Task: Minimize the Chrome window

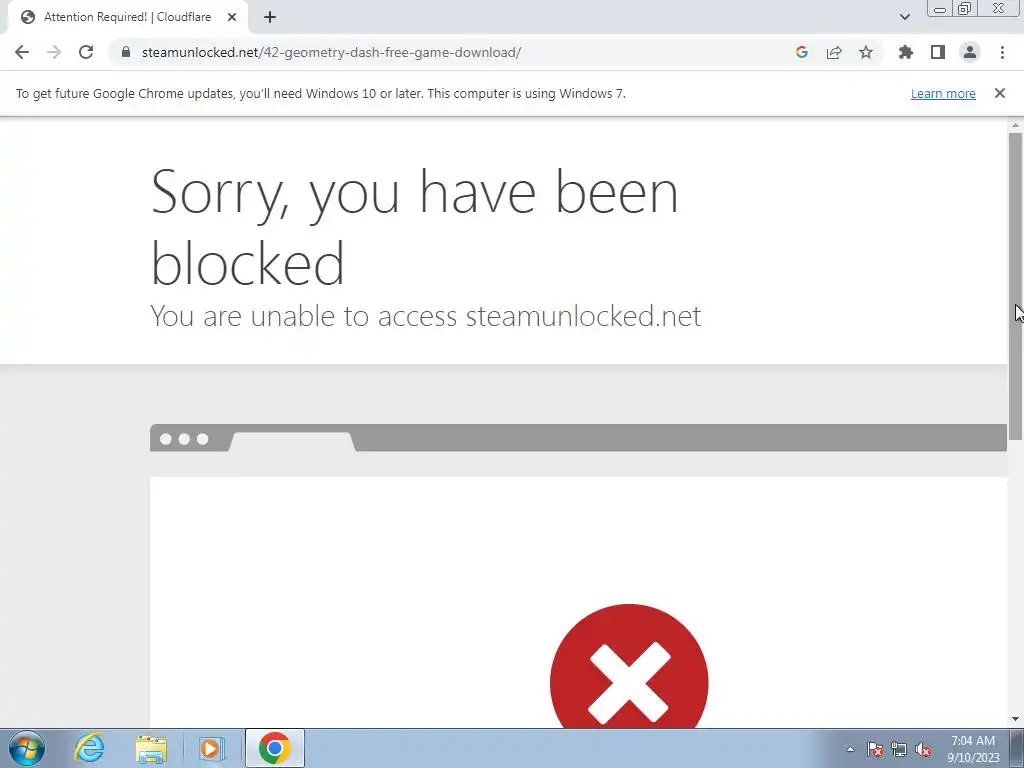Action: (940, 9)
